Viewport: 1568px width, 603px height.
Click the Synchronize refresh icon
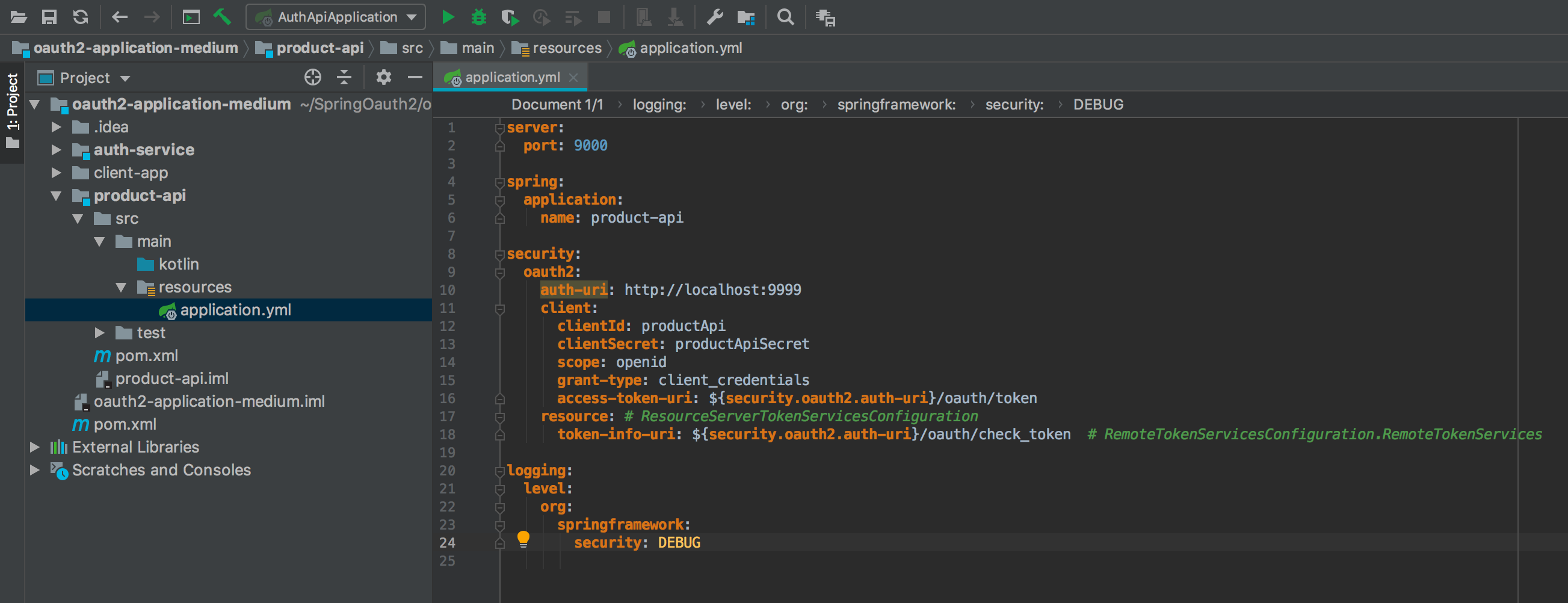(x=81, y=17)
